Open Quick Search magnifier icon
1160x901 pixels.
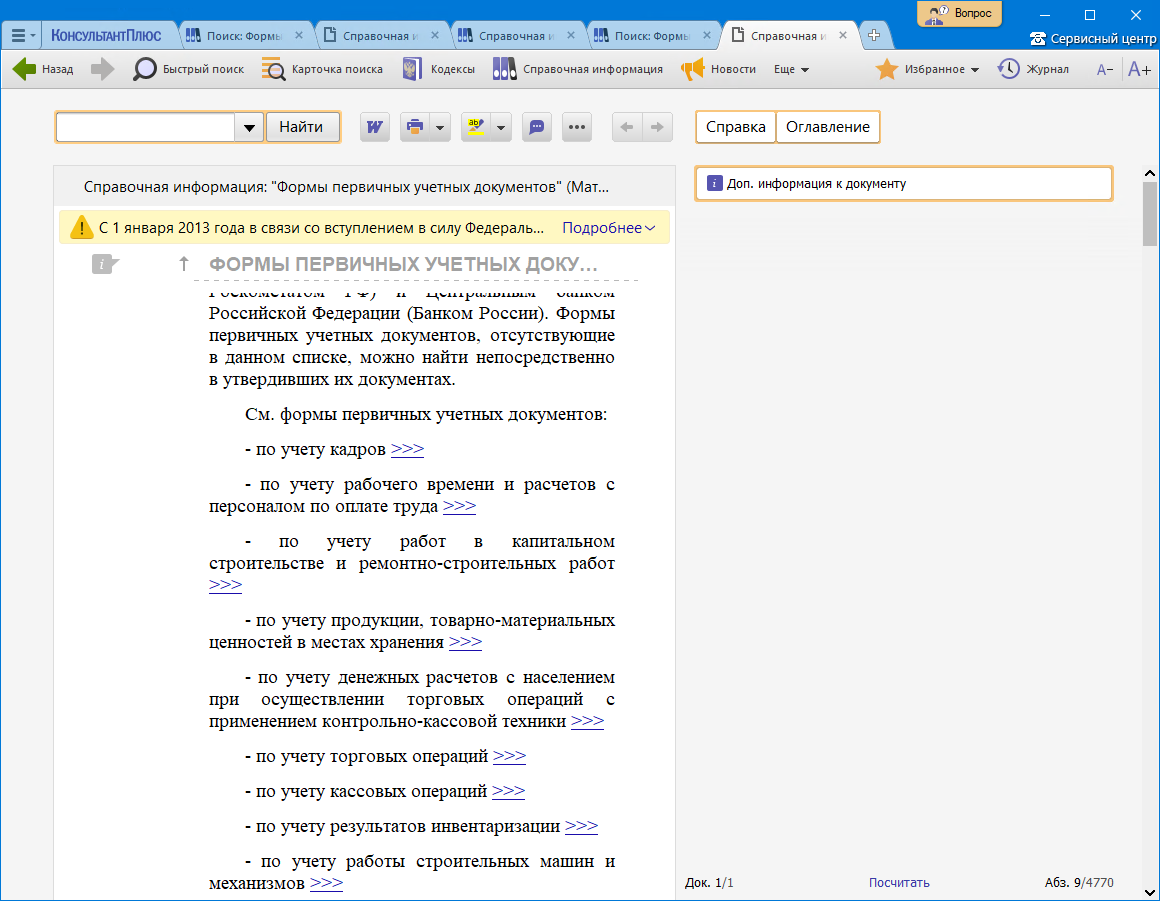(x=145, y=69)
